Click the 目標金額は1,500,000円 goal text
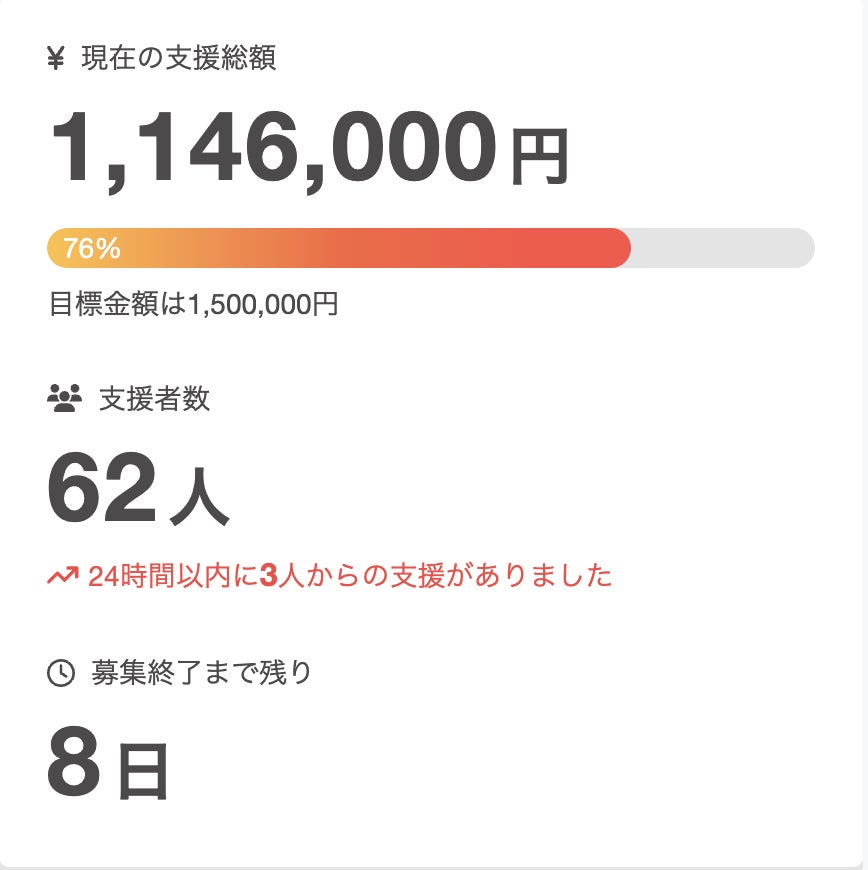The width and height of the screenshot is (868, 870). pos(193,304)
